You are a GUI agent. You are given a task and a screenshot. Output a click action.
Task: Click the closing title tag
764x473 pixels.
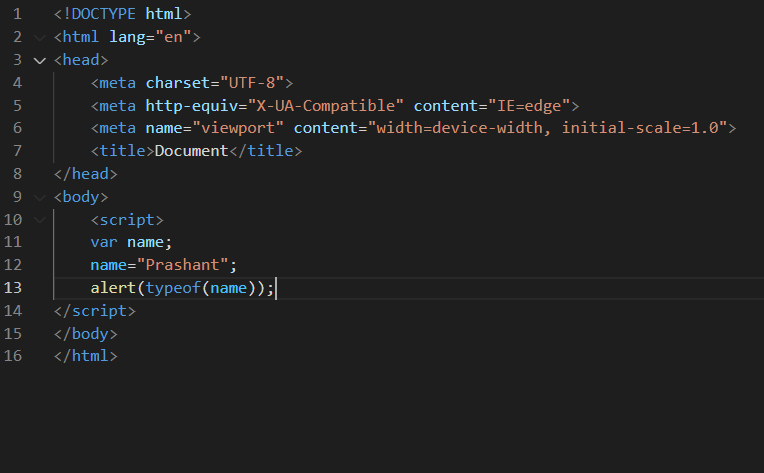coord(266,151)
